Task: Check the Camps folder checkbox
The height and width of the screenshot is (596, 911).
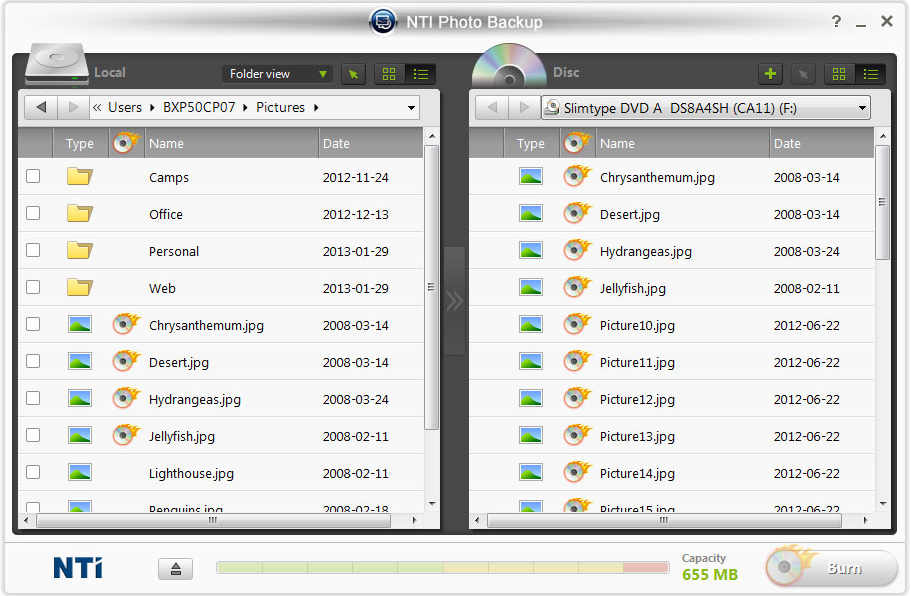Action: coord(33,176)
